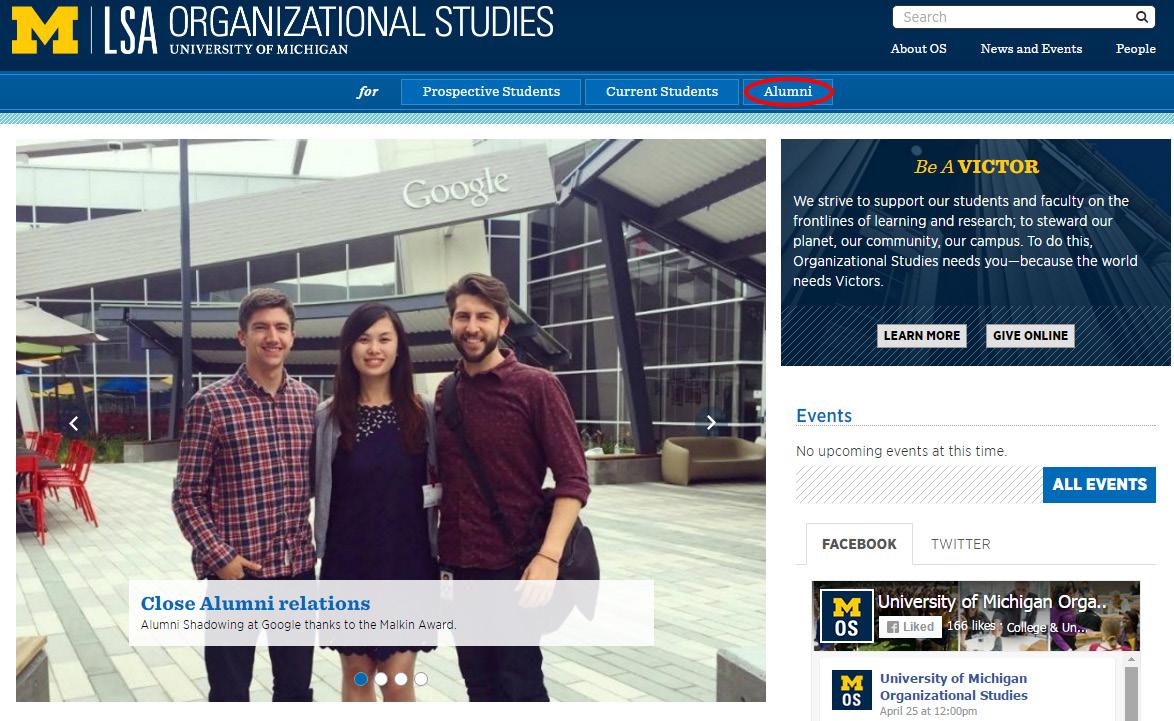Open the About OS page
Viewport: 1174px width, 721px height.
tap(918, 49)
